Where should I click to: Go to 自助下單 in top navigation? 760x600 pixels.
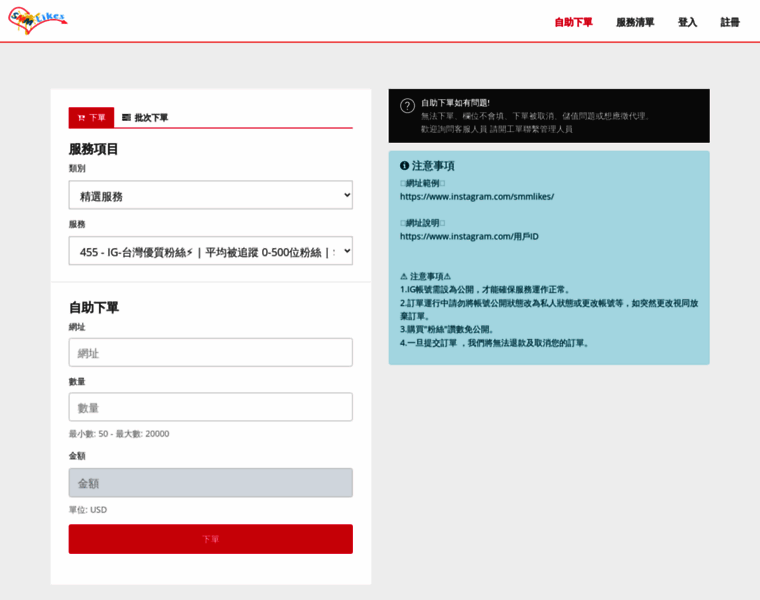573,22
